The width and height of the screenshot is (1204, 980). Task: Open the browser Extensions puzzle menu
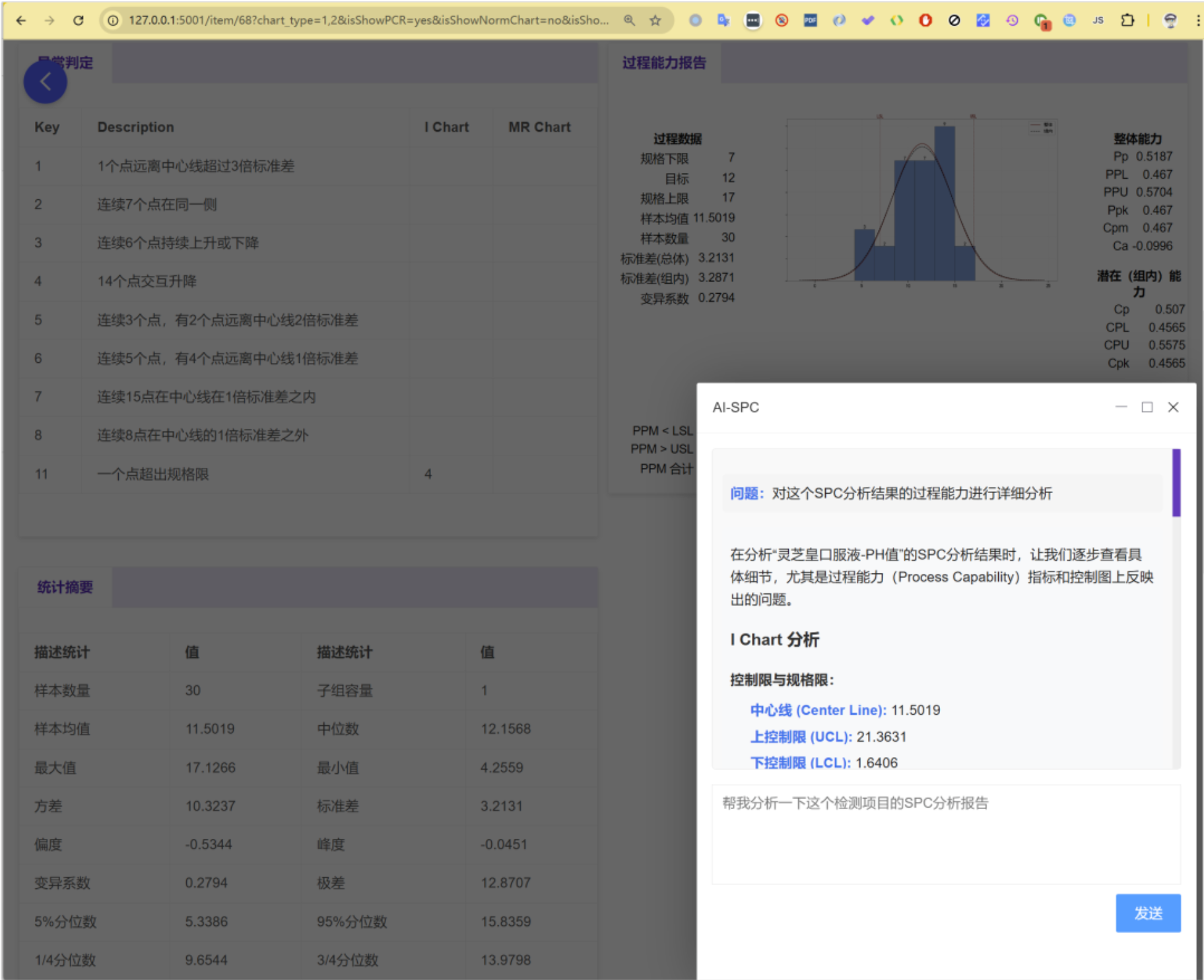pos(1127,20)
